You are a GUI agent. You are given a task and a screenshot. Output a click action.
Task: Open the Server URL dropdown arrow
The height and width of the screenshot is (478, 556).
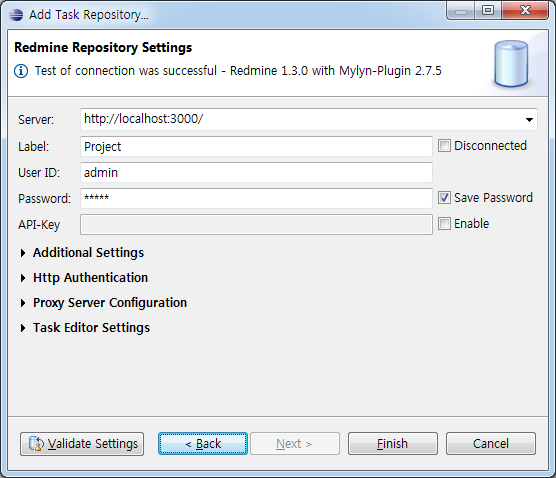(529, 120)
